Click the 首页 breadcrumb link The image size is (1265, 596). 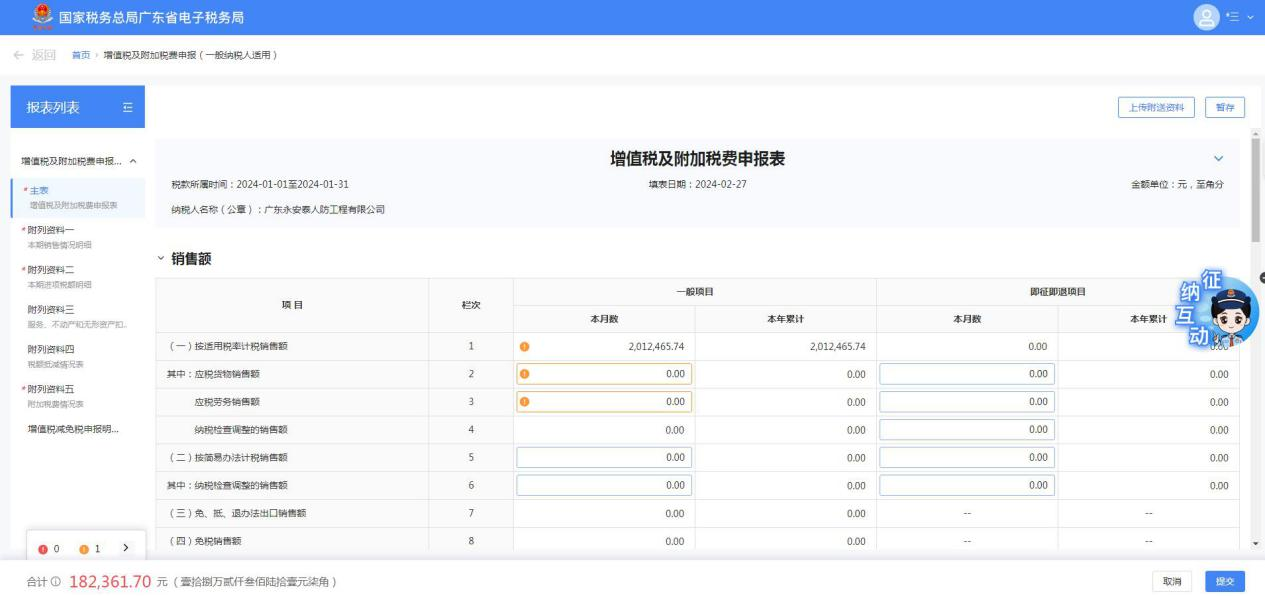click(x=81, y=54)
